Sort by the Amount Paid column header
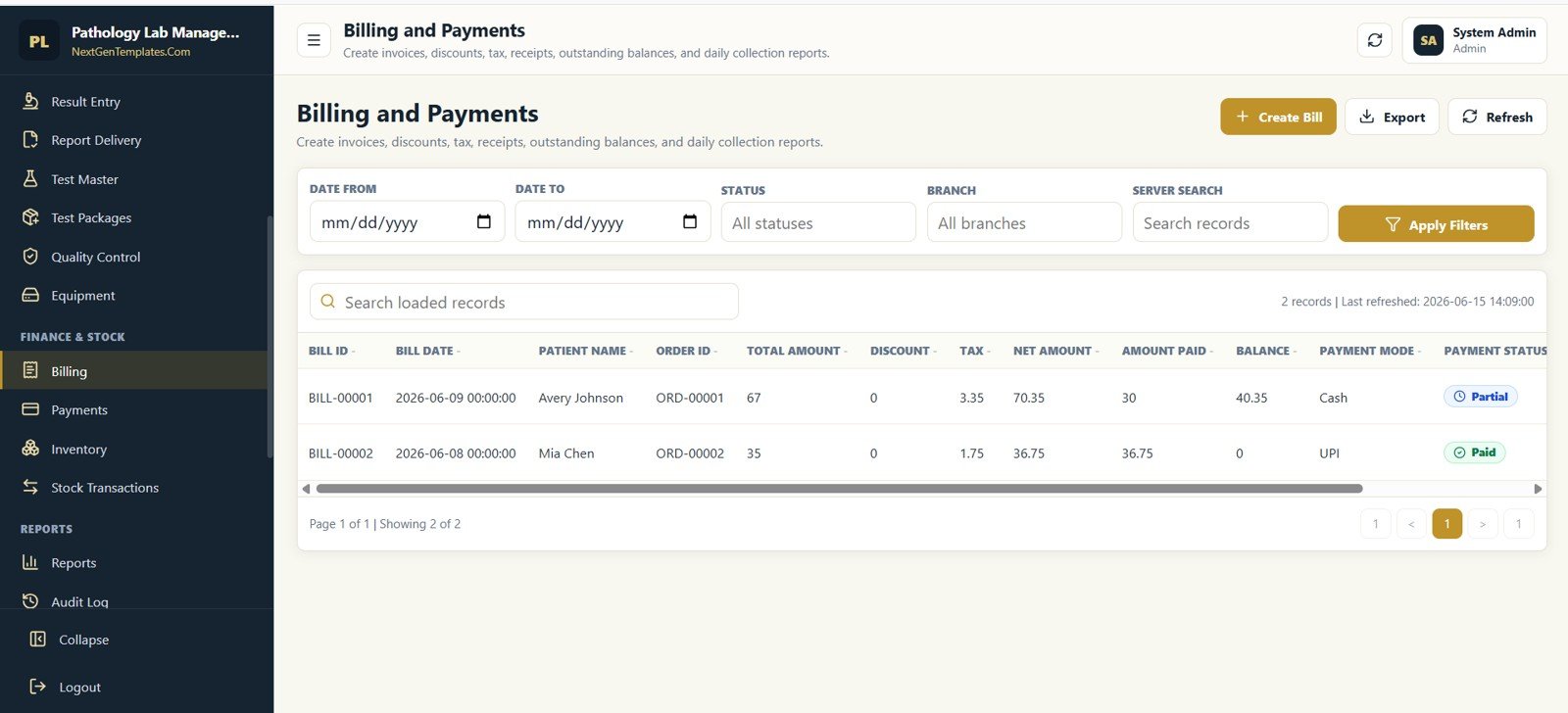This screenshot has height=713, width=1568. (1167, 351)
